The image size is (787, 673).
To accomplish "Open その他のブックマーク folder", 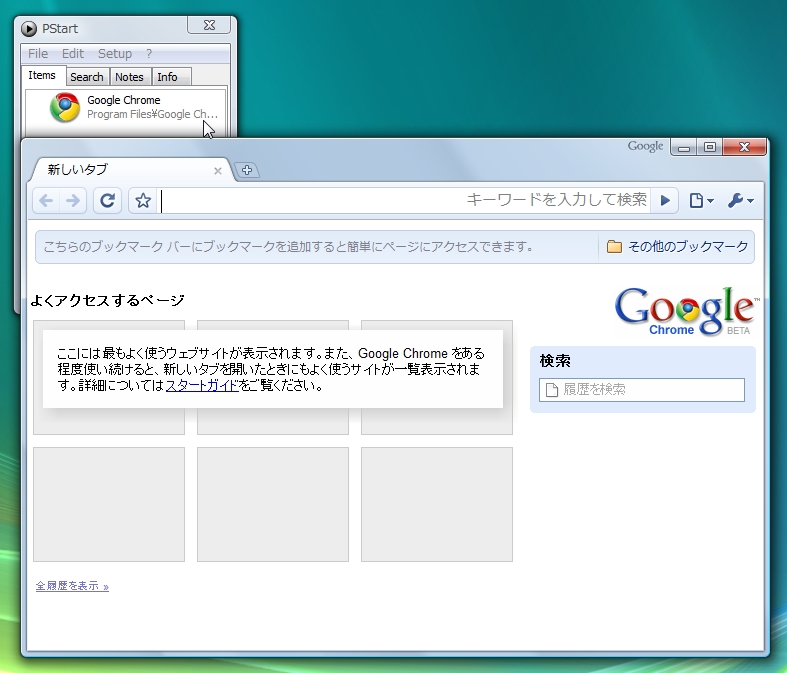I will click(677, 246).
